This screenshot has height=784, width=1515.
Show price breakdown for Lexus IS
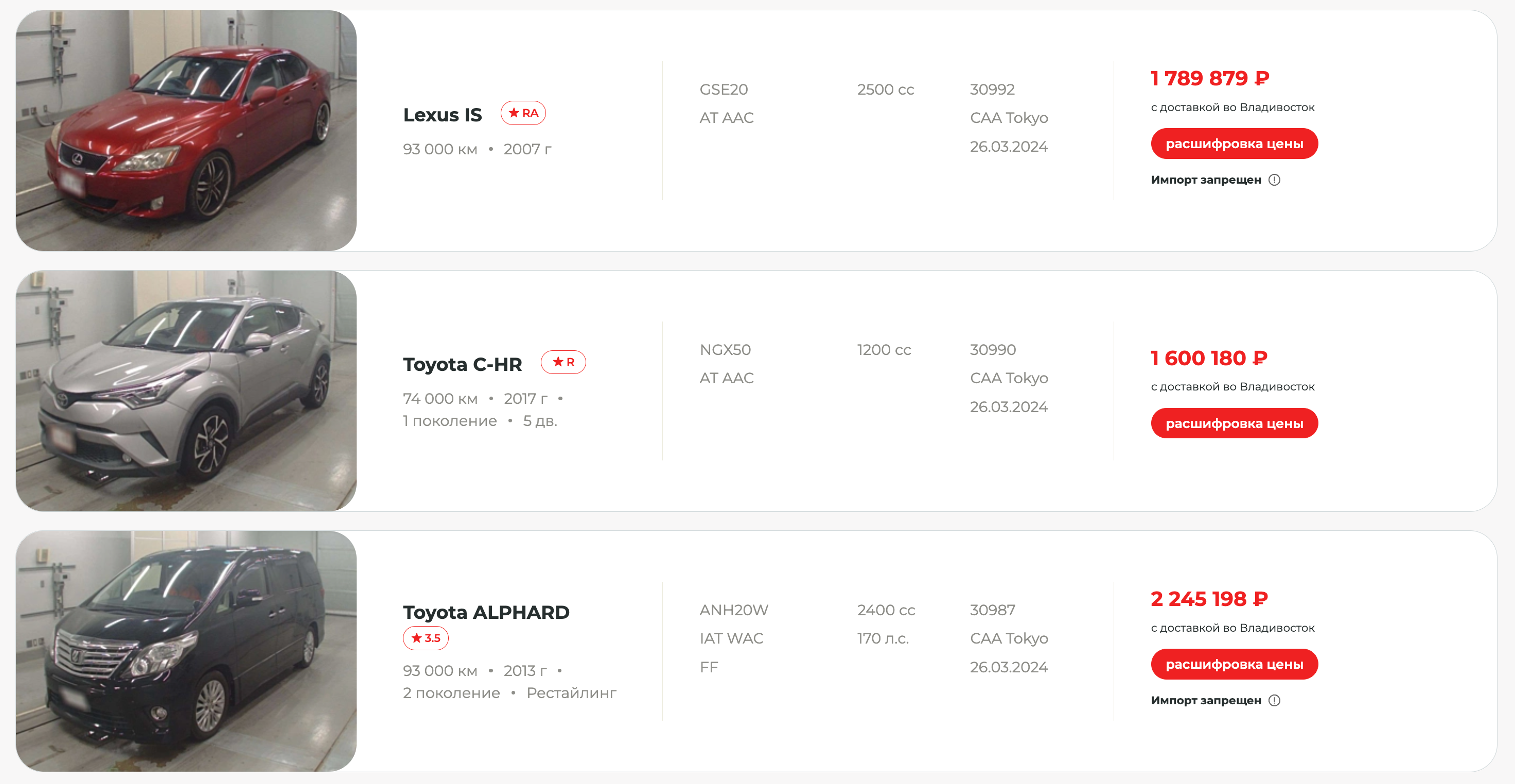1234,144
